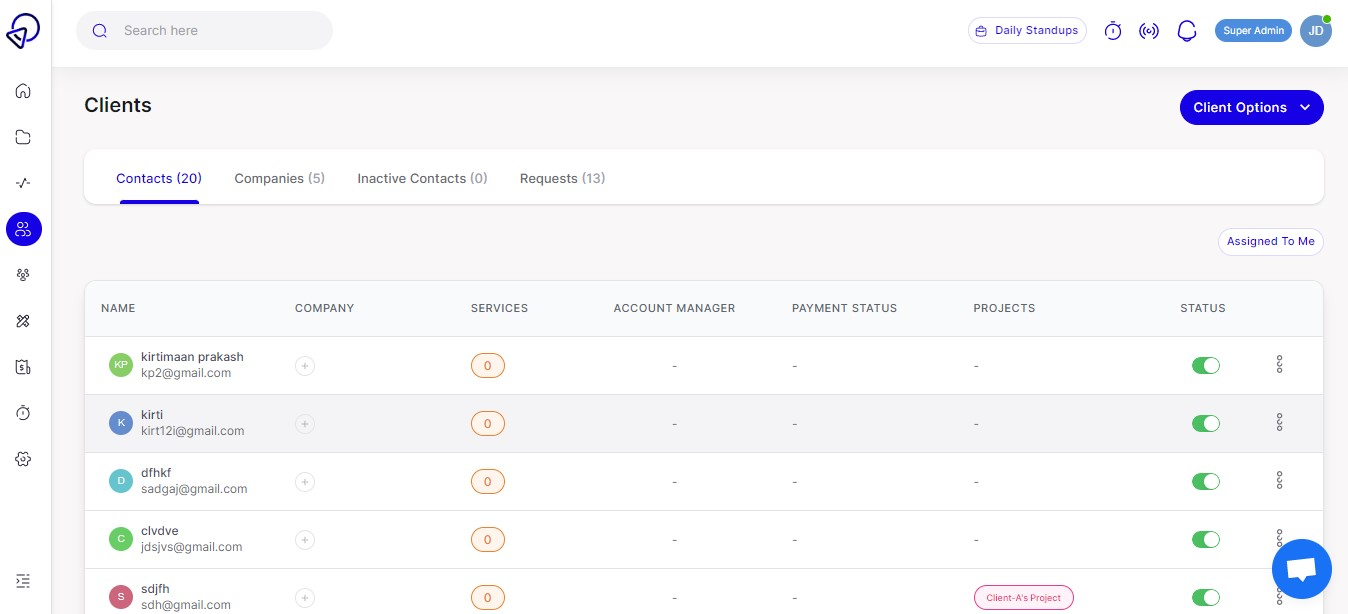Open the row options menu for clvdve

(1280, 537)
